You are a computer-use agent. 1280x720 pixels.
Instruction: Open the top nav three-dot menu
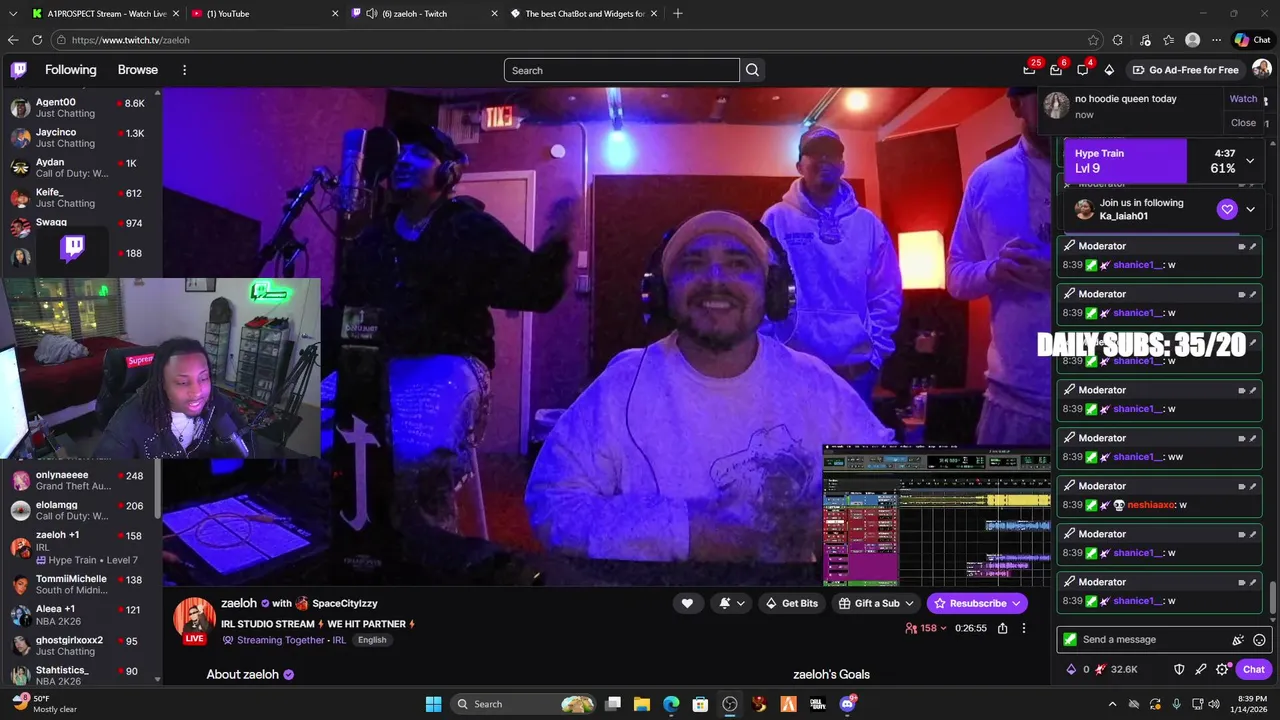184,70
